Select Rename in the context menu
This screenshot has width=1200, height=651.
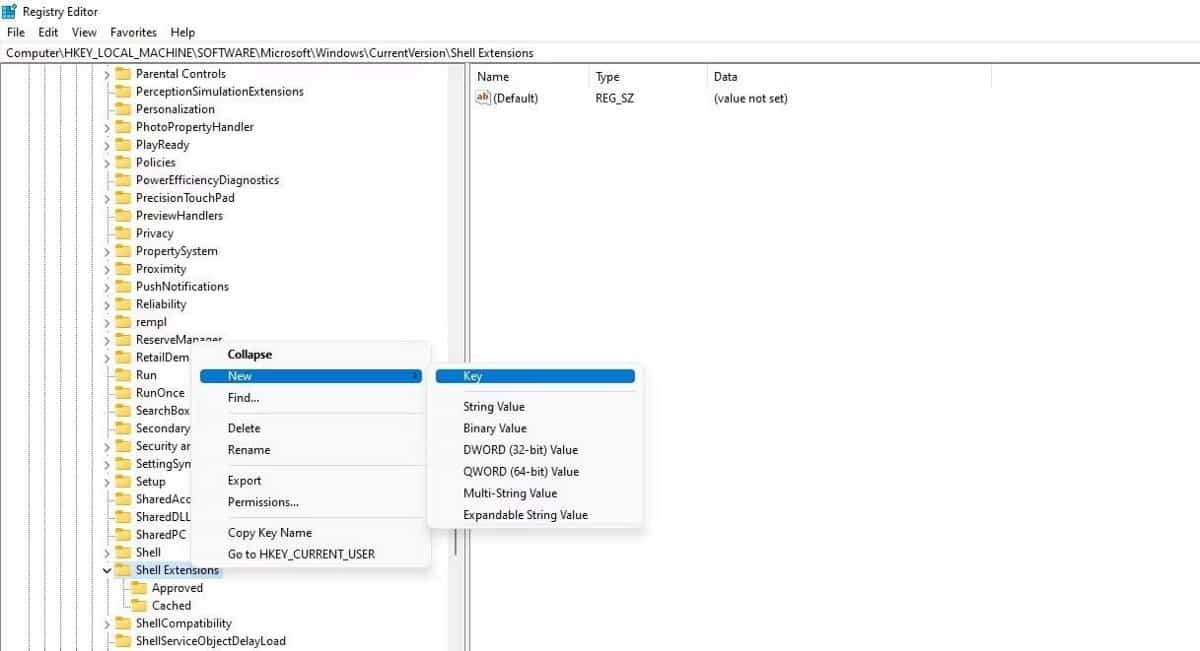coord(248,450)
